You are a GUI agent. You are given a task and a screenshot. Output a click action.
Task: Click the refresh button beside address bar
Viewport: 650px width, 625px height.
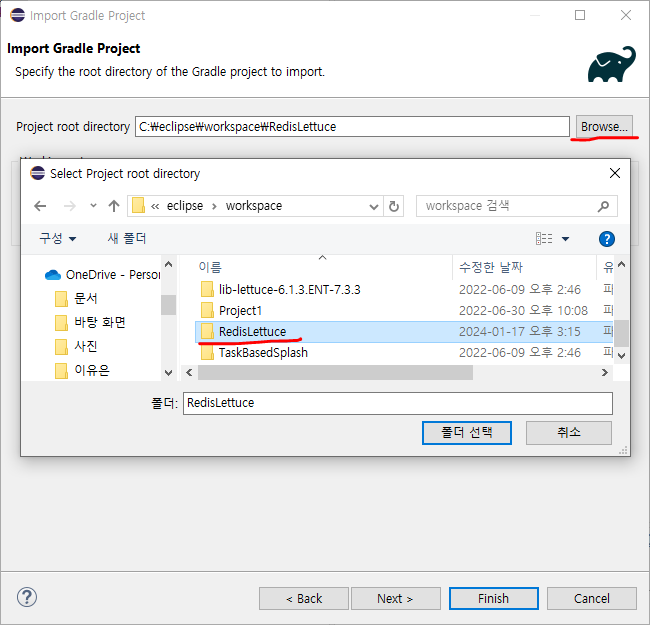394,206
